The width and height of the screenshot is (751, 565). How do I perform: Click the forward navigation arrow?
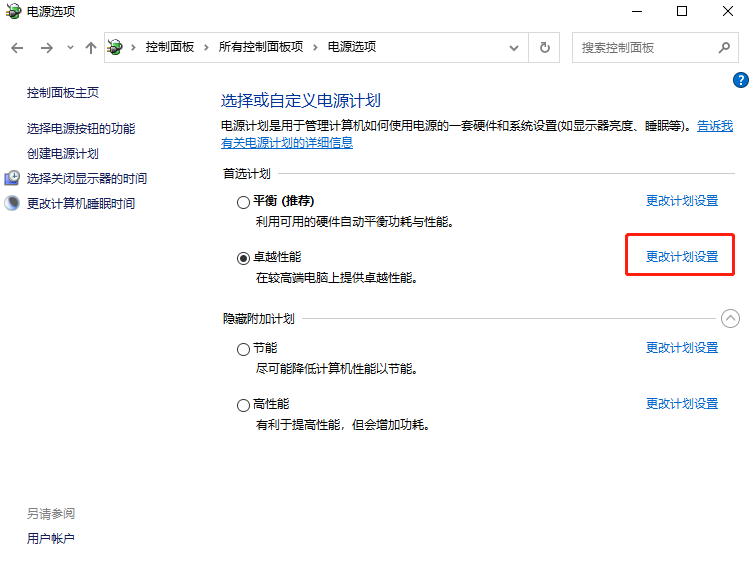(46, 48)
